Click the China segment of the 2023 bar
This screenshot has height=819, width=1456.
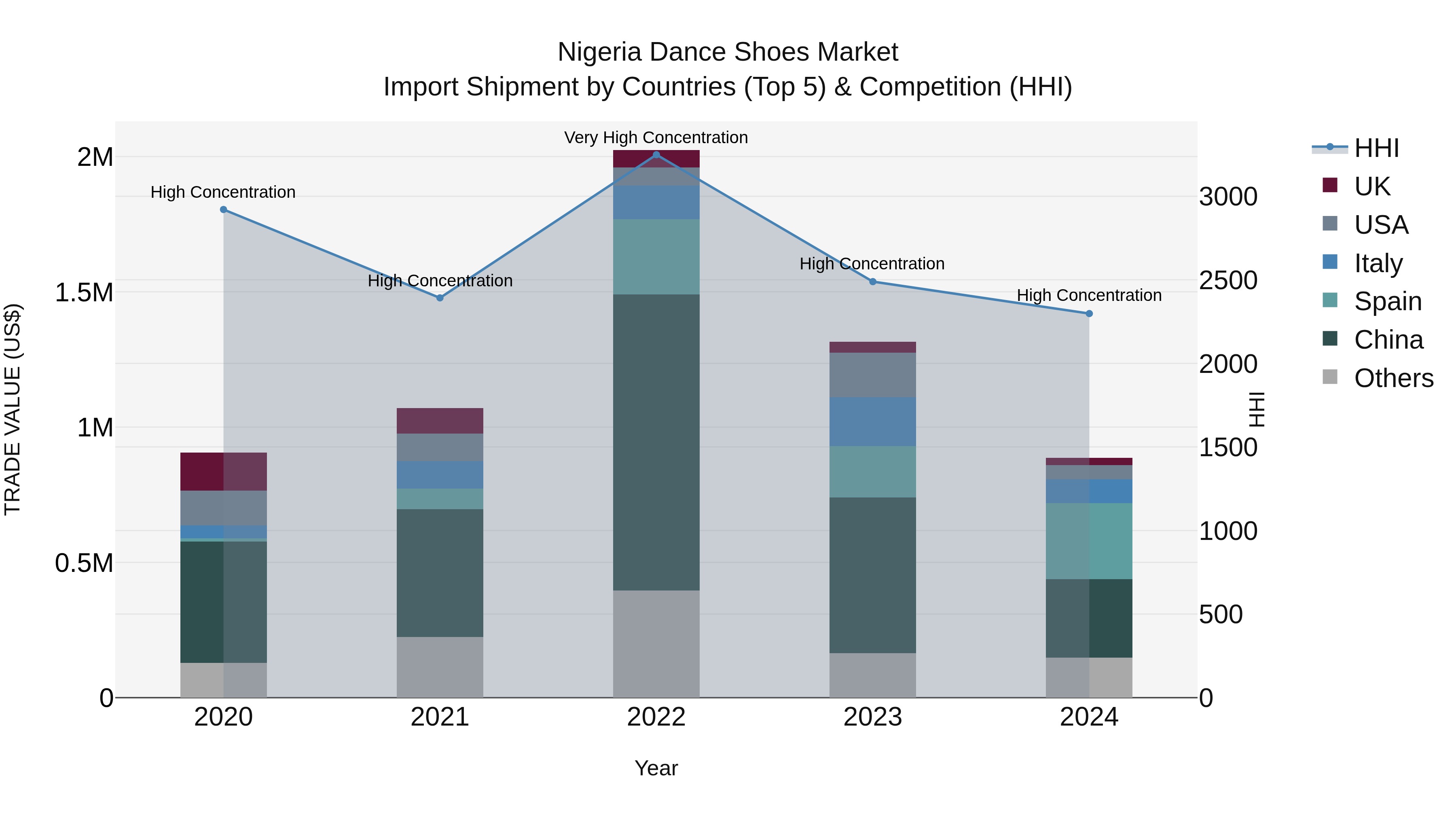(873, 576)
